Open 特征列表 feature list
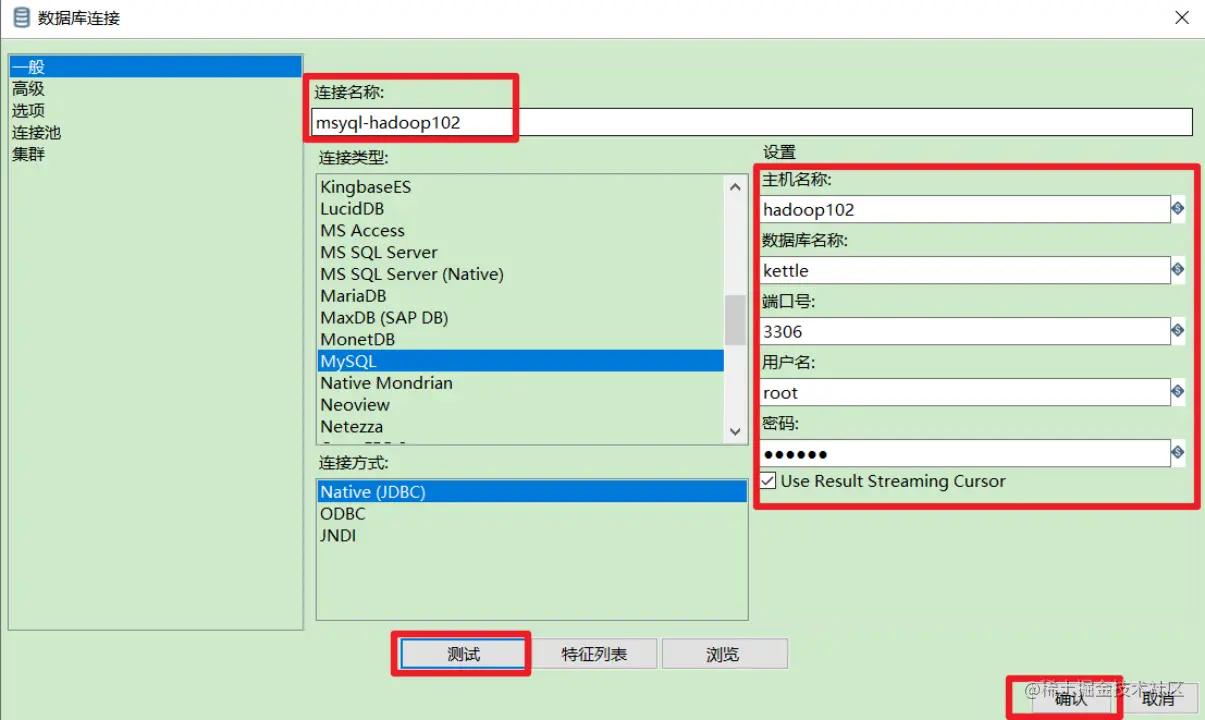1205x720 pixels. (594, 654)
